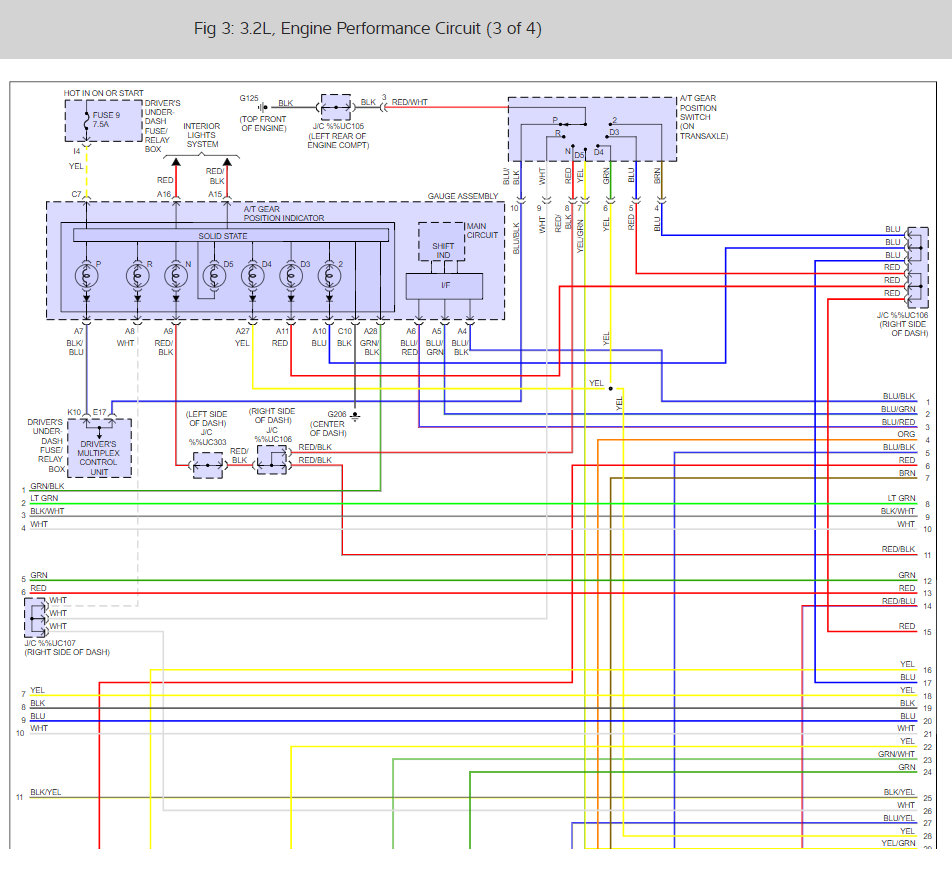
Task: Click the figure title Fig 3 heading
Action: point(368,29)
